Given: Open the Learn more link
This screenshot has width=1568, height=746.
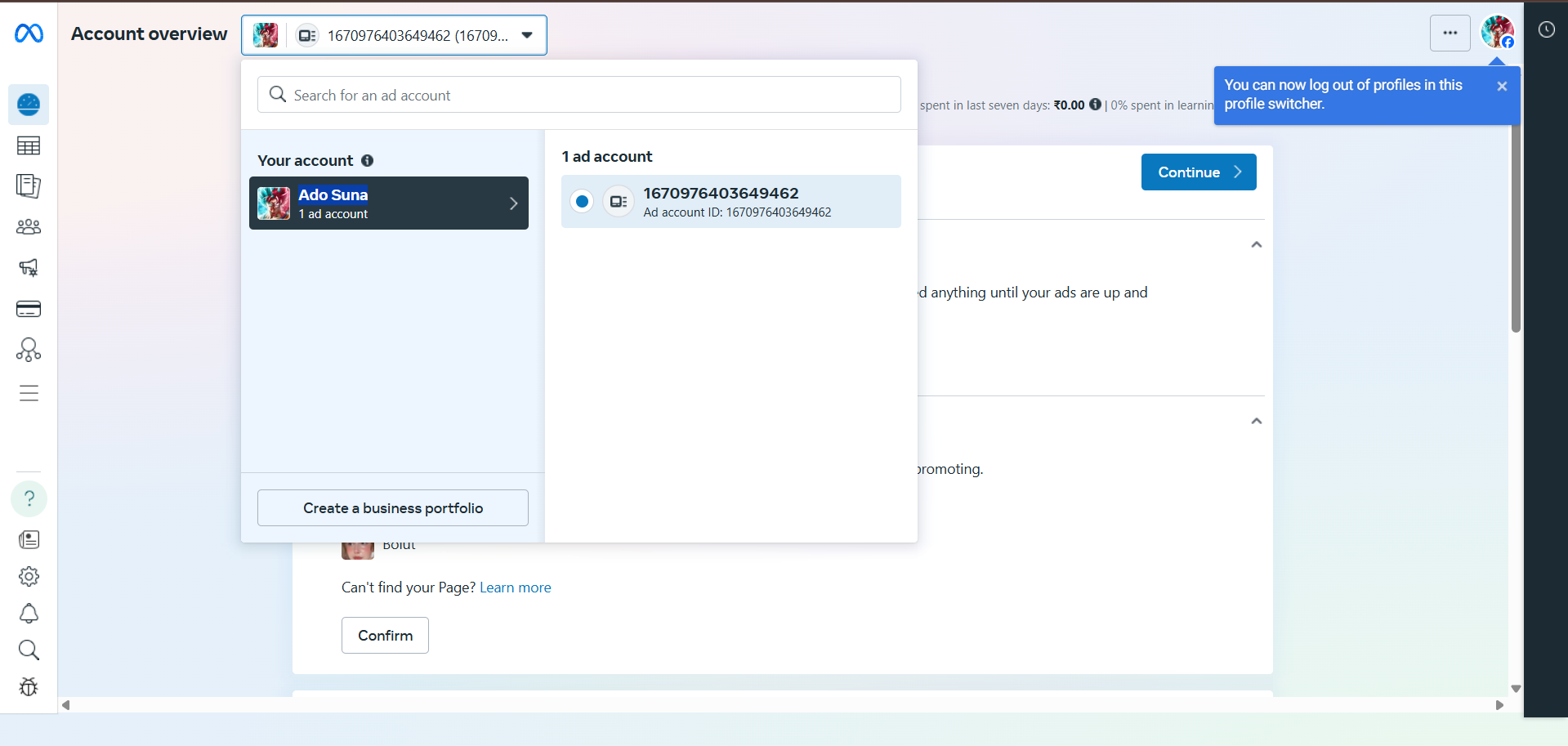Looking at the screenshot, I should 516,587.
